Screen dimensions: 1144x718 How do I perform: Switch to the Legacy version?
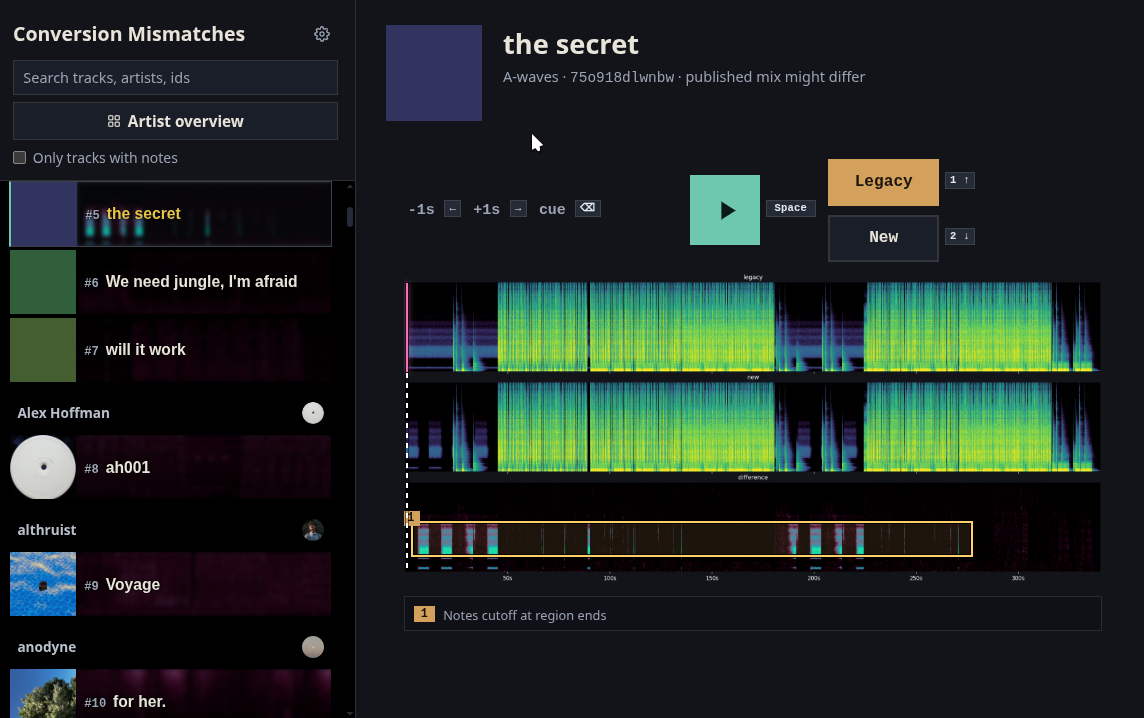coord(884,182)
